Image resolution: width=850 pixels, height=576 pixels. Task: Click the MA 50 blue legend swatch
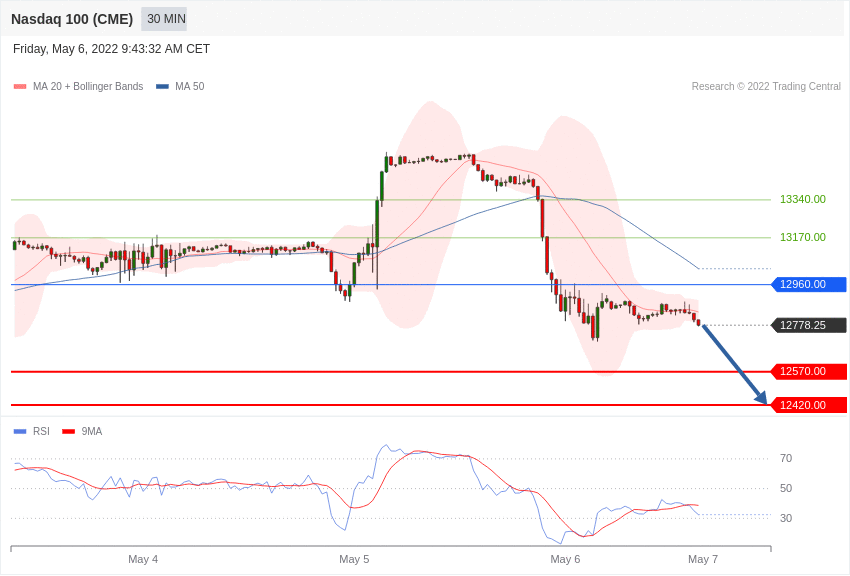coord(162,87)
